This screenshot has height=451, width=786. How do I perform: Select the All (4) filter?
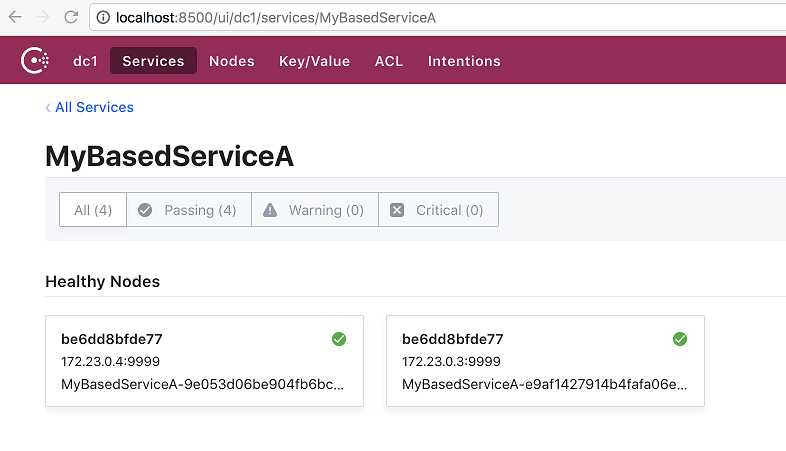93,209
